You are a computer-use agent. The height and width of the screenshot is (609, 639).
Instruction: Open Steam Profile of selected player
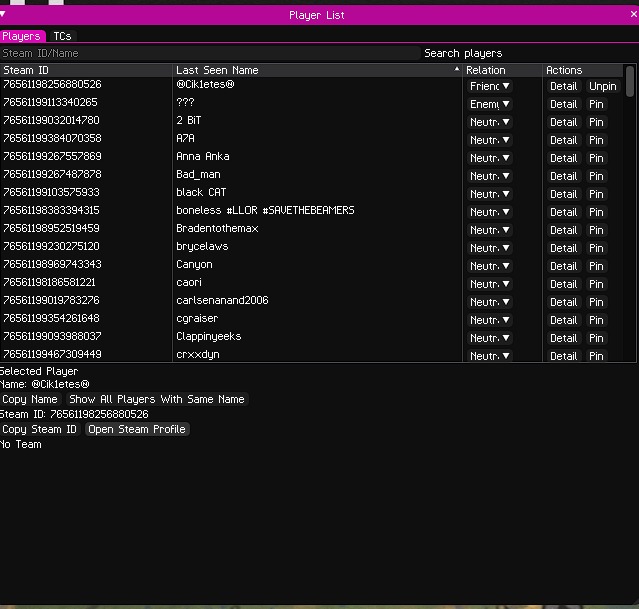(x=137, y=429)
